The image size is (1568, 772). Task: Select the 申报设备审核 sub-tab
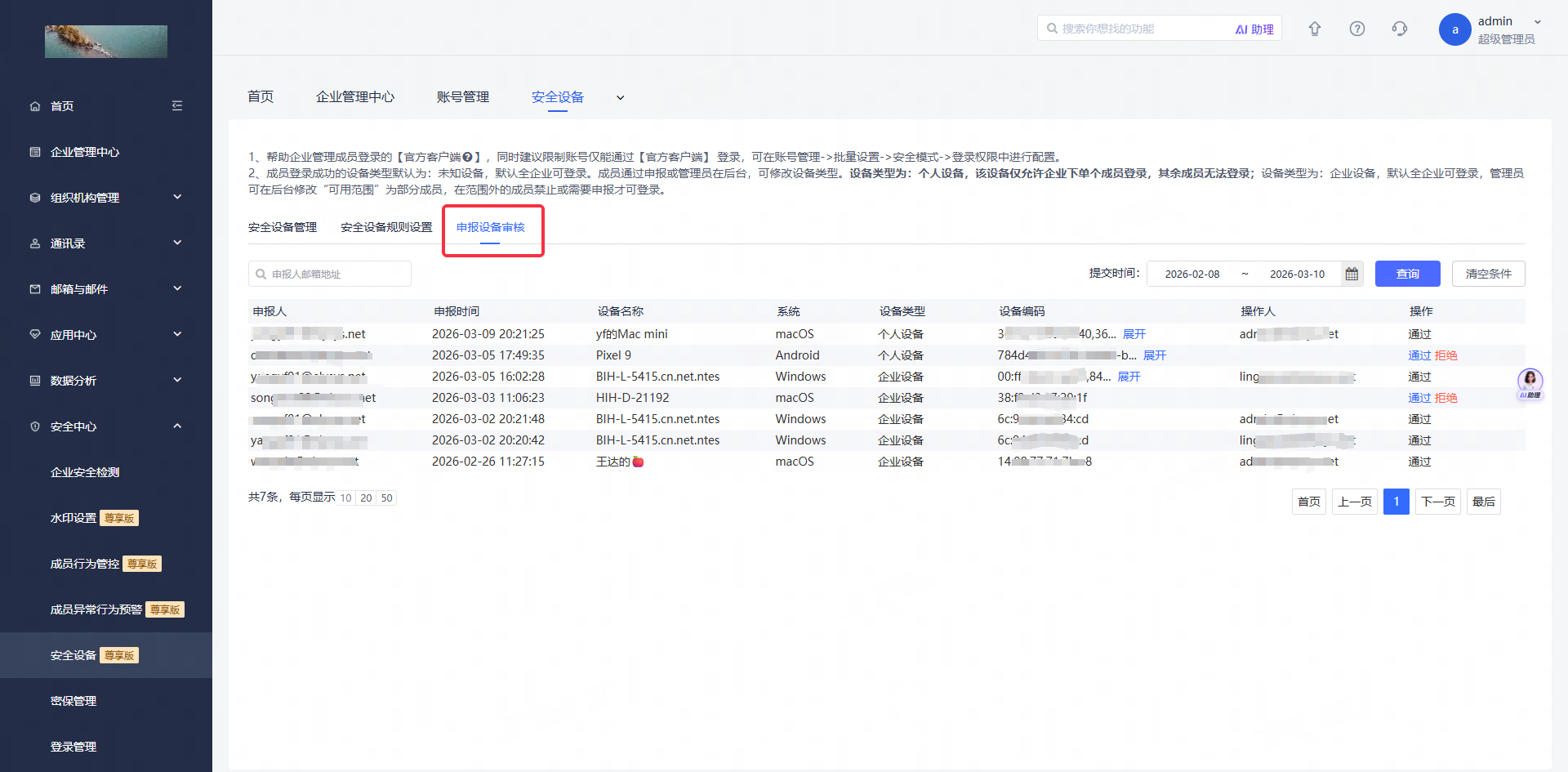(x=491, y=227)
